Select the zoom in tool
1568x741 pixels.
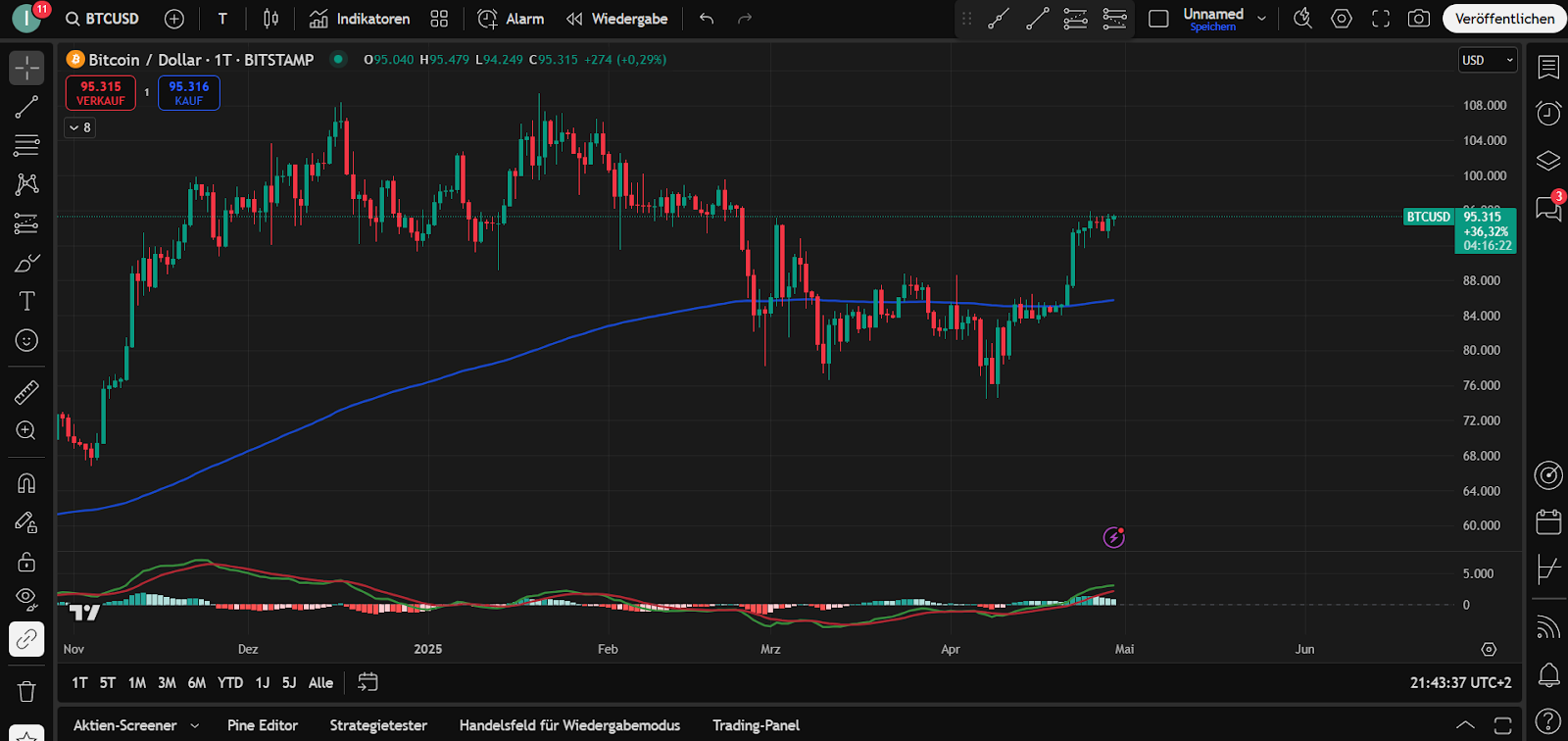tap(26, 430)
